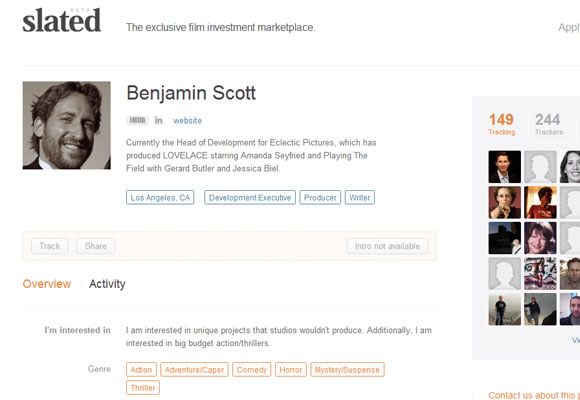Visit the website link
Viewport: 580px width, 400px height.
point(188,121)
